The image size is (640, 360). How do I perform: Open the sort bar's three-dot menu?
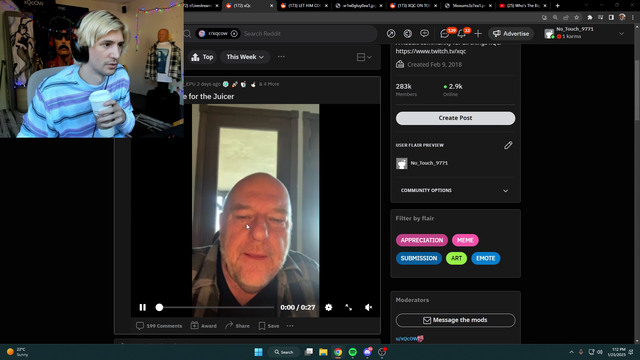coord(281,57)
